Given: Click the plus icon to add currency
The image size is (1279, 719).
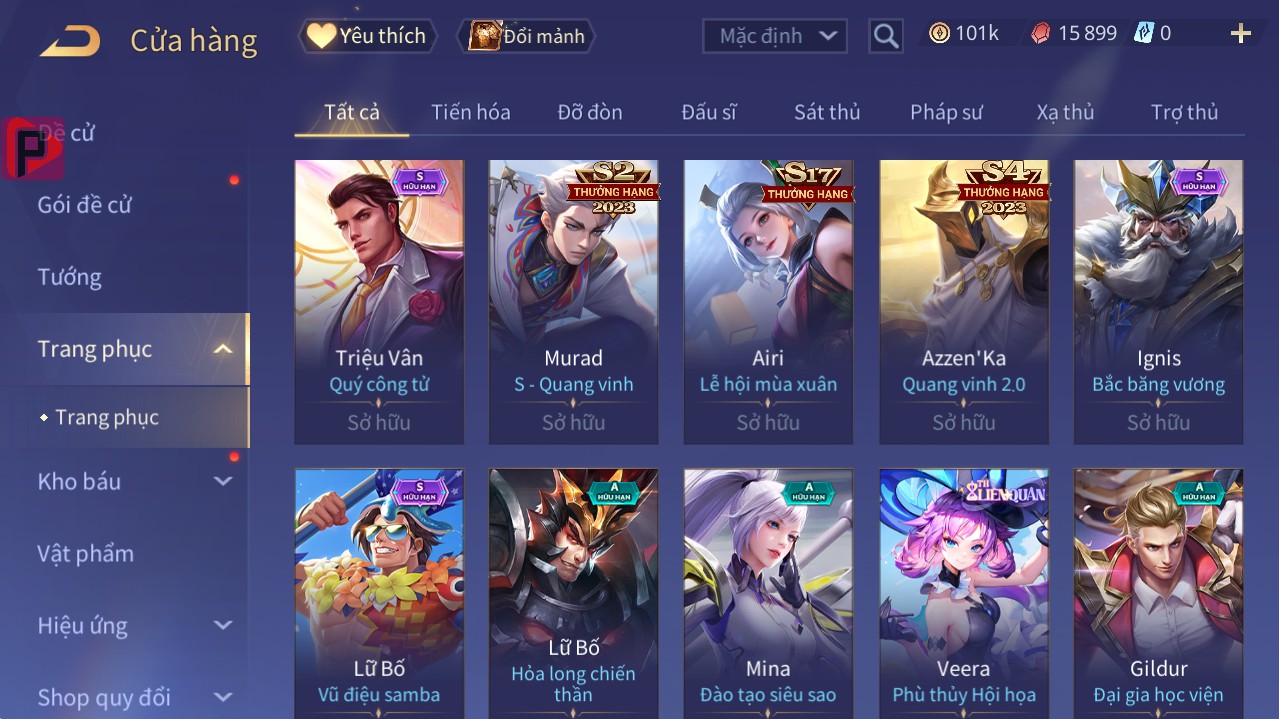Looking at the screenshot, I should pyautogui.click(x=1240, y=34).
